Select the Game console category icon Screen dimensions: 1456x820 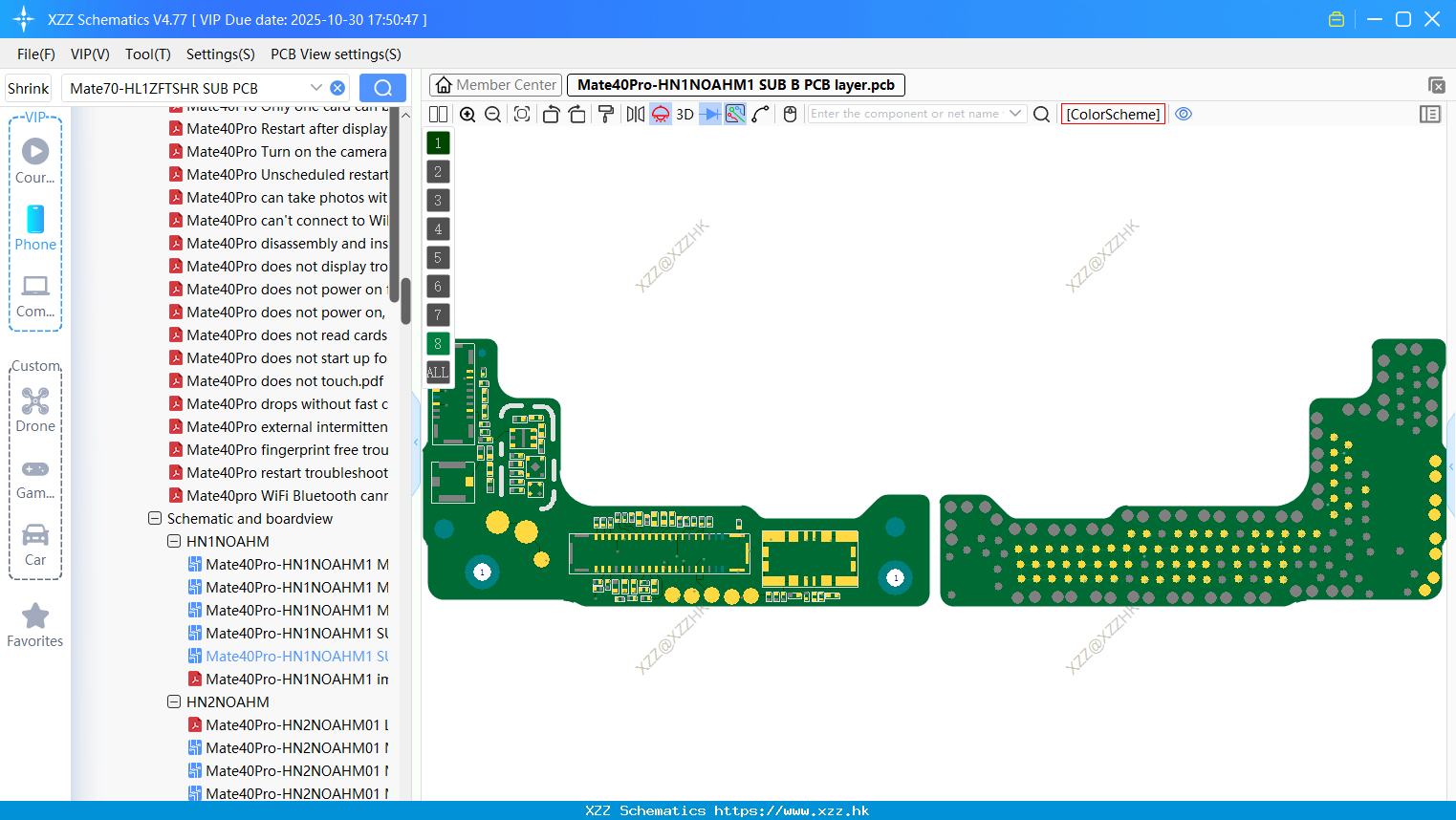click(x=35, y=478)
